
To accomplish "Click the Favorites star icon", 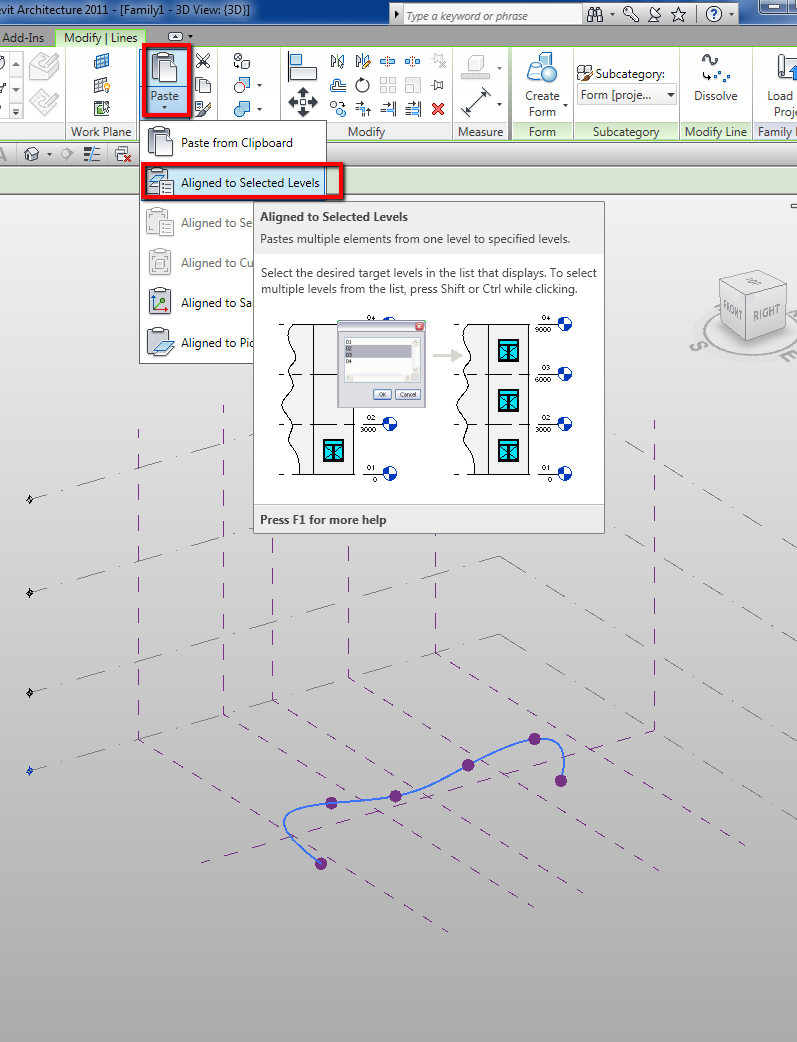I will (679, 15).
